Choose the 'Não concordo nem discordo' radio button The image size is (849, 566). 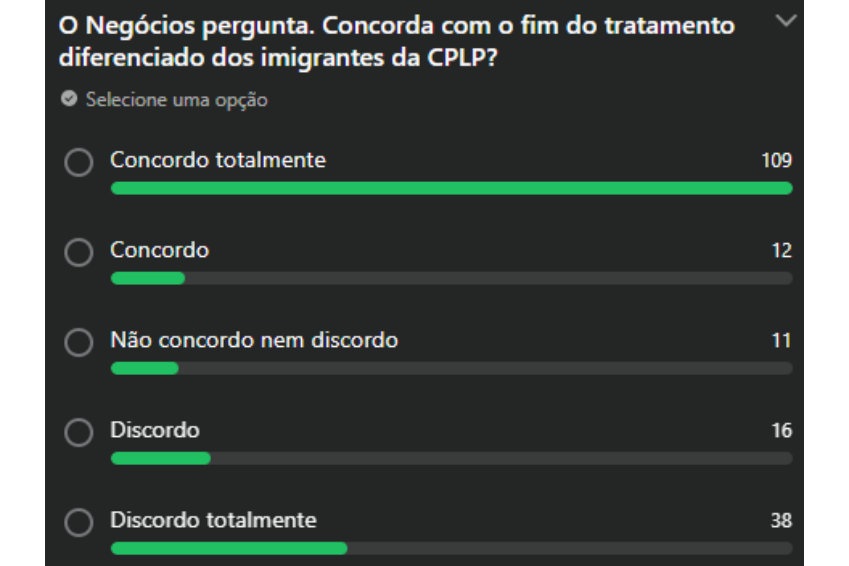79,343
